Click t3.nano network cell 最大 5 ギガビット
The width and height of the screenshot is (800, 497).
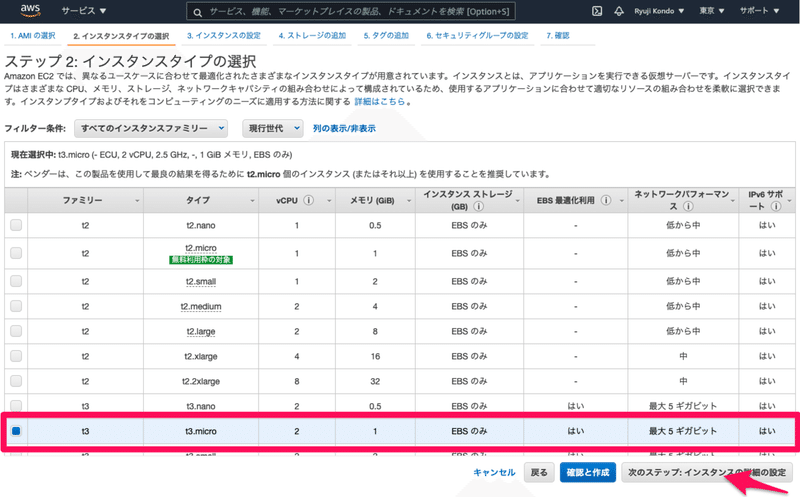[683, 406]
